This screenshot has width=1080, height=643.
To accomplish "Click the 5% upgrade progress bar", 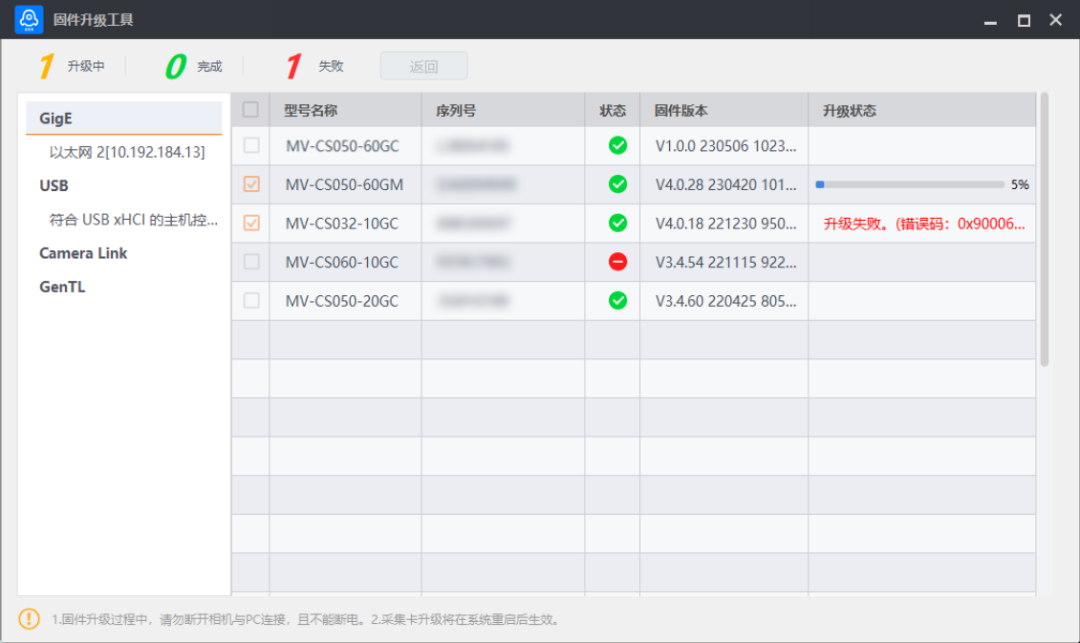I will point(909,185).
